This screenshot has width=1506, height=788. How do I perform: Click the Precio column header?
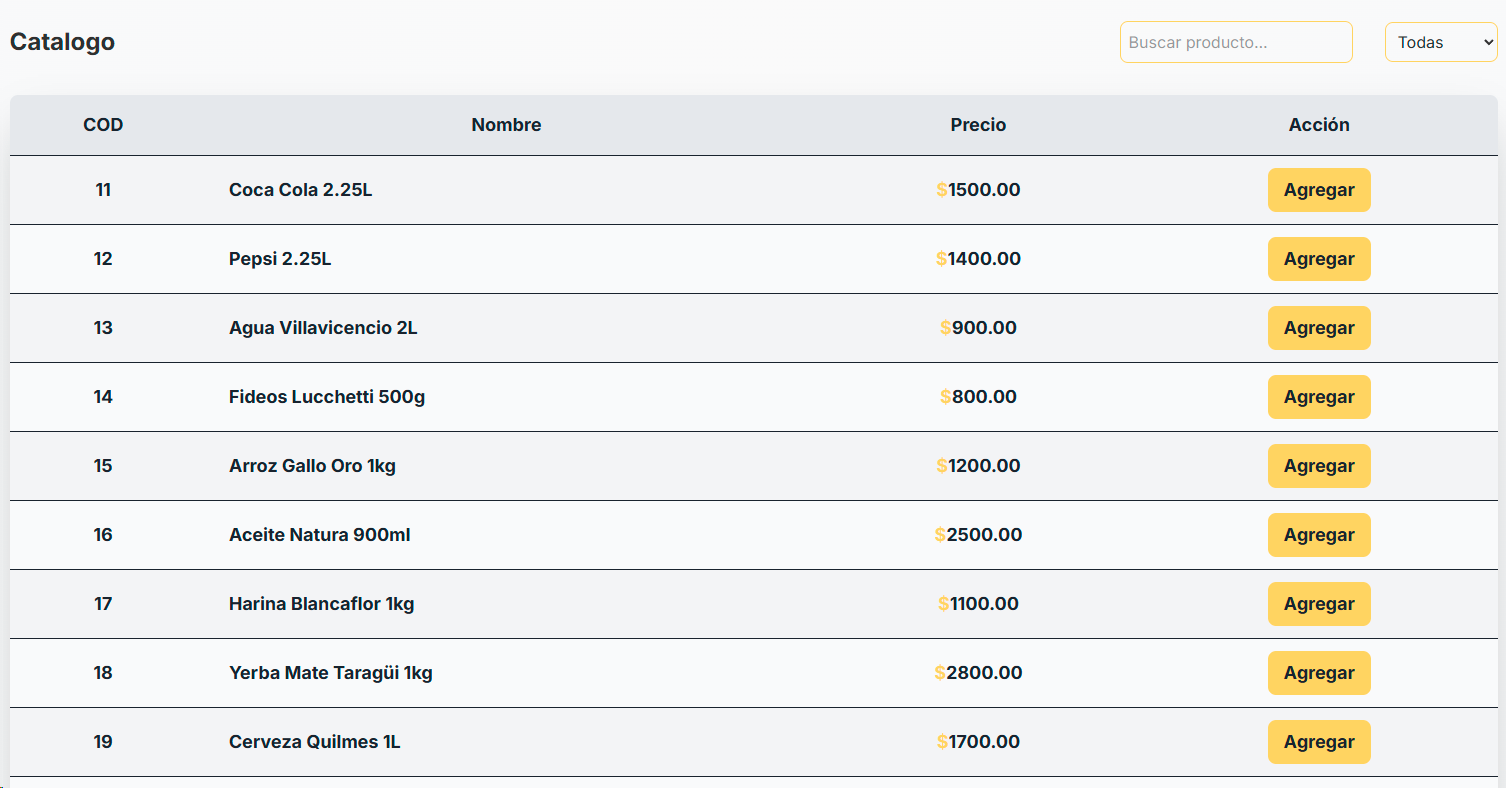[x=978, y=125]
